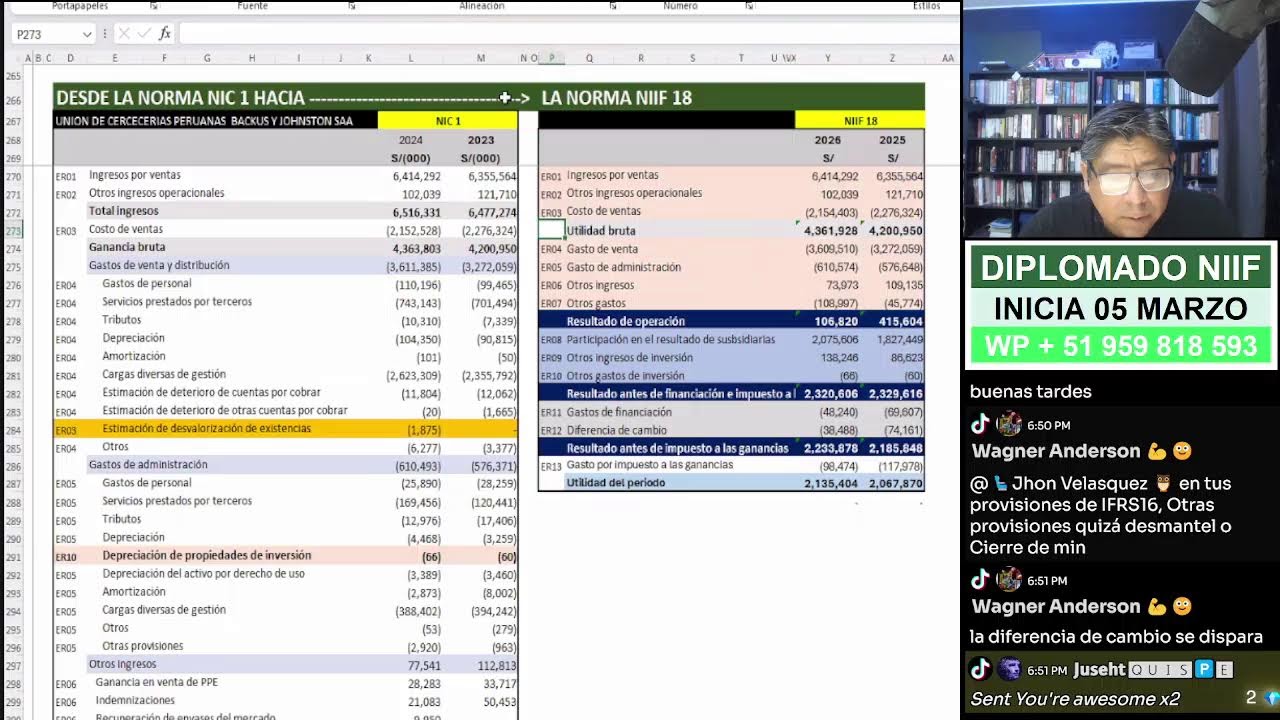Screen dimensions: 1280x720
Task: Click 'Gastos de venta y distribución' label
Action: click(x=159, y=265)
